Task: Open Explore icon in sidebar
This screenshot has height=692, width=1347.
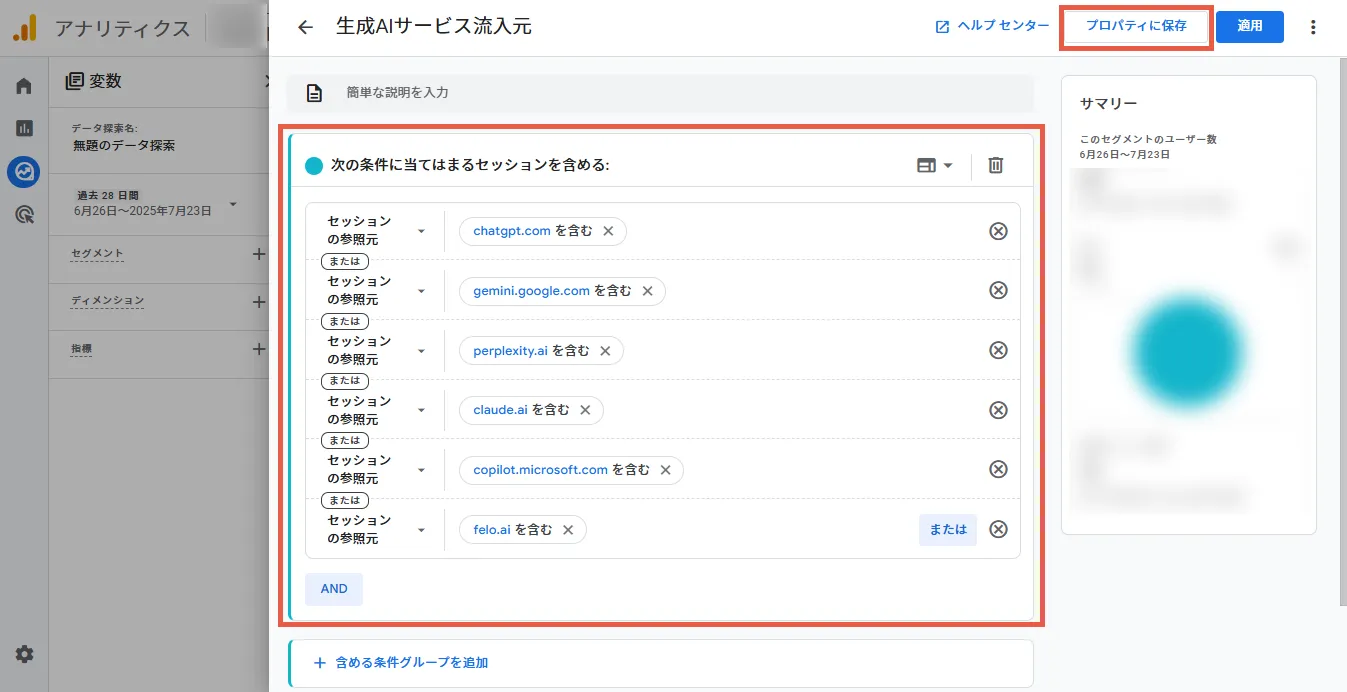Action: [x=24, y=172]
